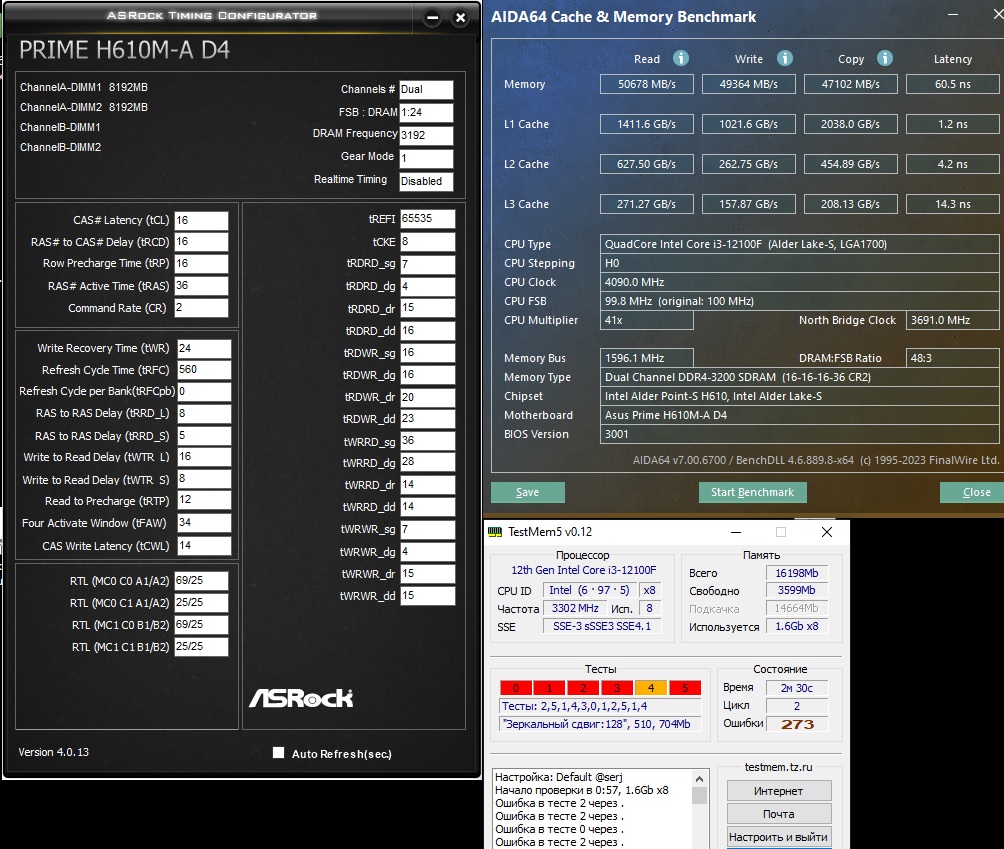Screen dimensions: 1004x849
Task: Click the Refresh Cycle Time (tRFC) field
Action: coord(203,370)
